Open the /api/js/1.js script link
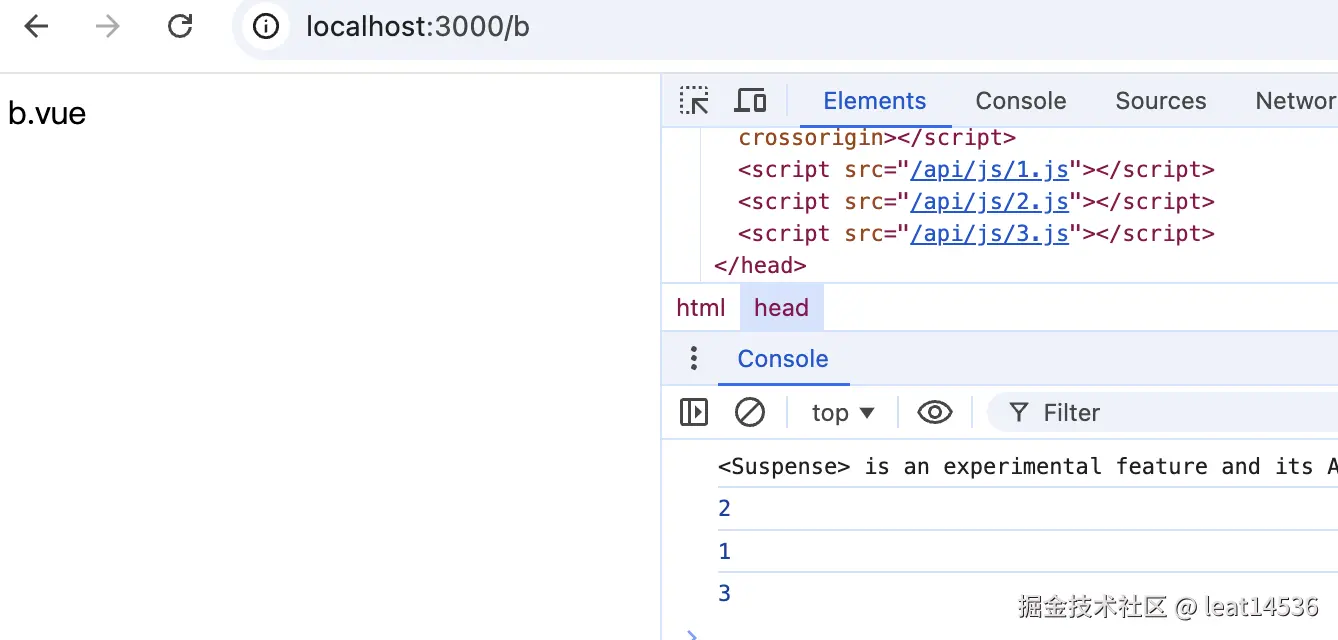 click(990, 170)
